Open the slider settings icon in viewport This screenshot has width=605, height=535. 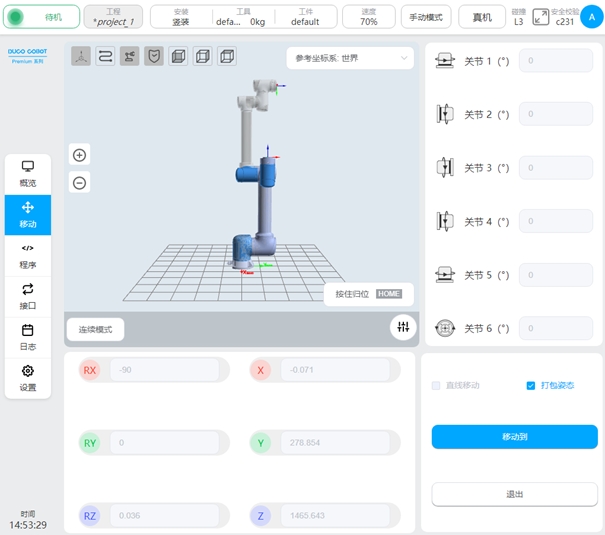point(403,327)
